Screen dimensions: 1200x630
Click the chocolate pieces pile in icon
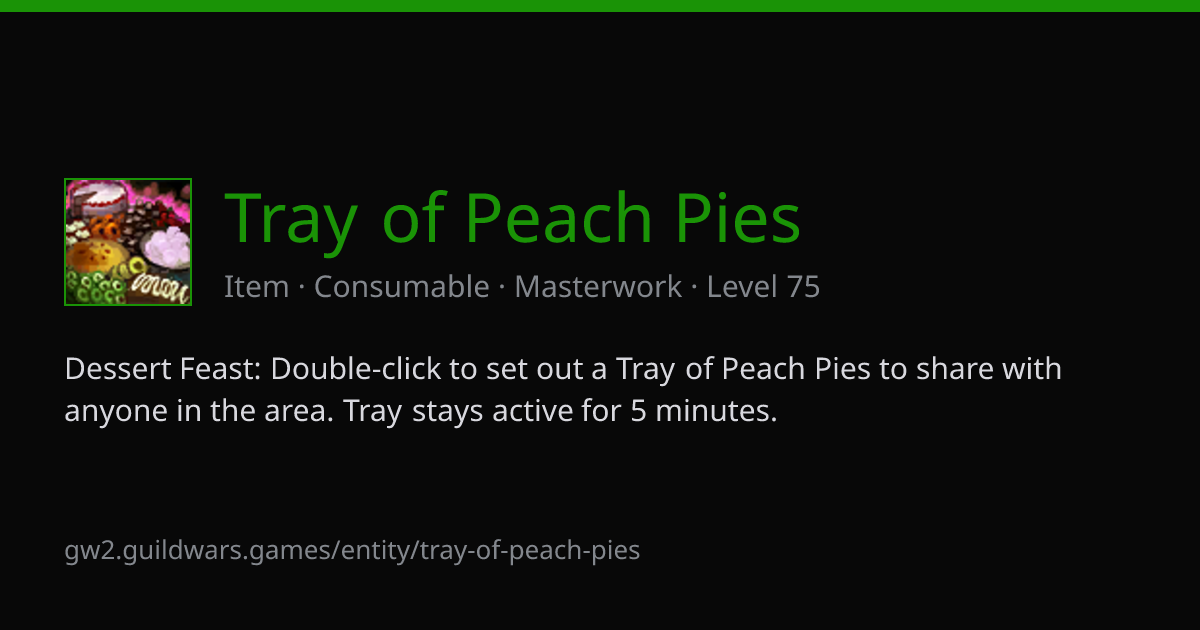click(138, 222)
